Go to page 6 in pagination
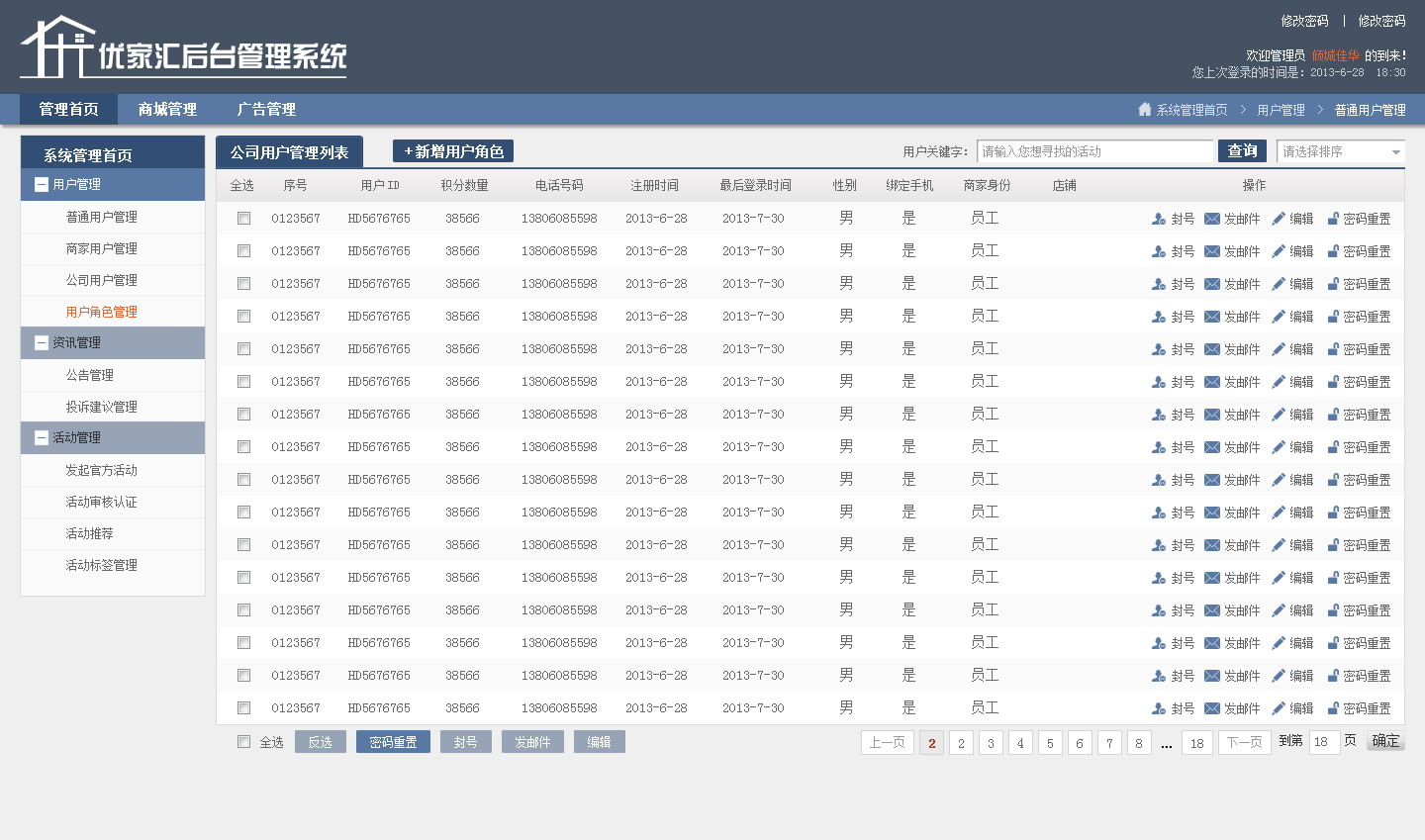Screen dimensions: 1425x840 coord(1080,743)
